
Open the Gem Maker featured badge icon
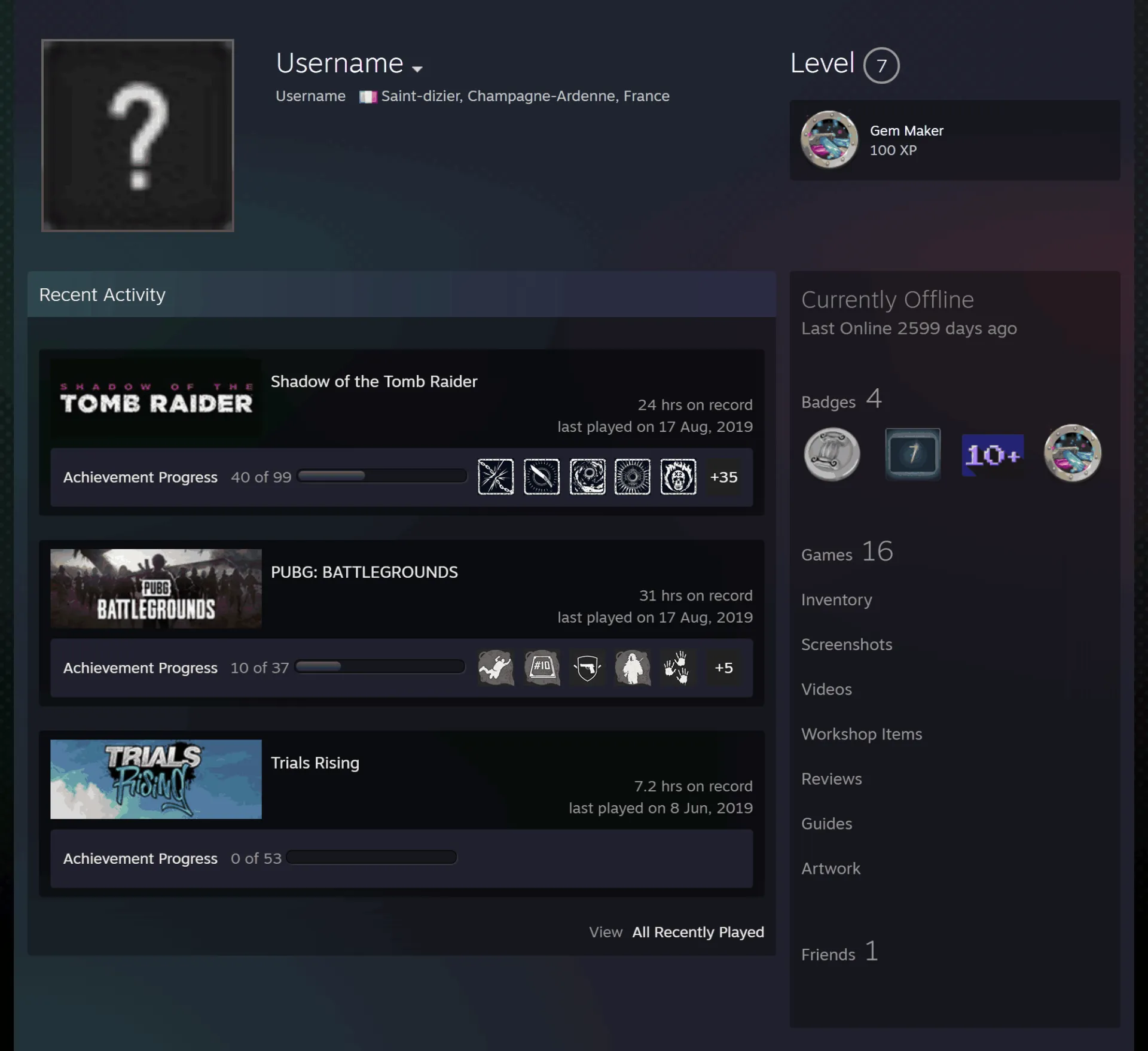(829, 139)
